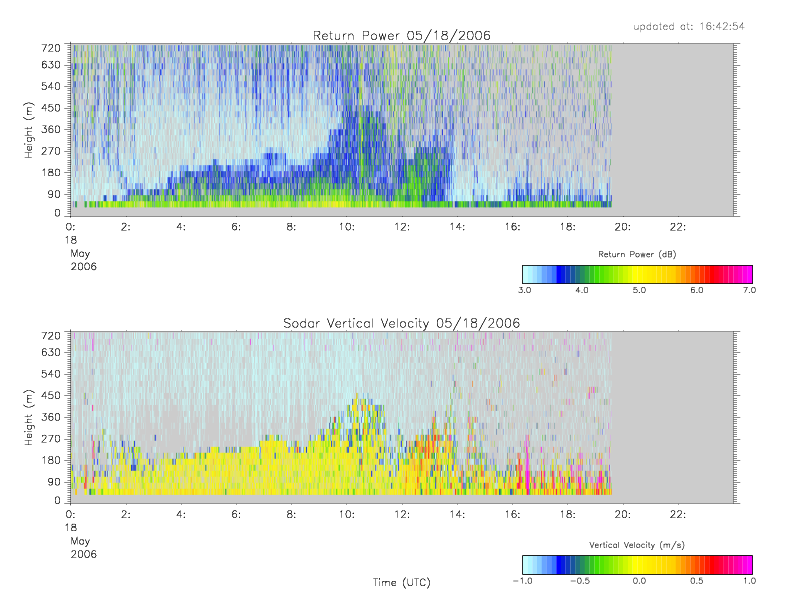Viewport: 791px width, 611px height.
Task: Click the 'Vertical Velocity (m/s)' colorbar label
Action: pos(637,545)
